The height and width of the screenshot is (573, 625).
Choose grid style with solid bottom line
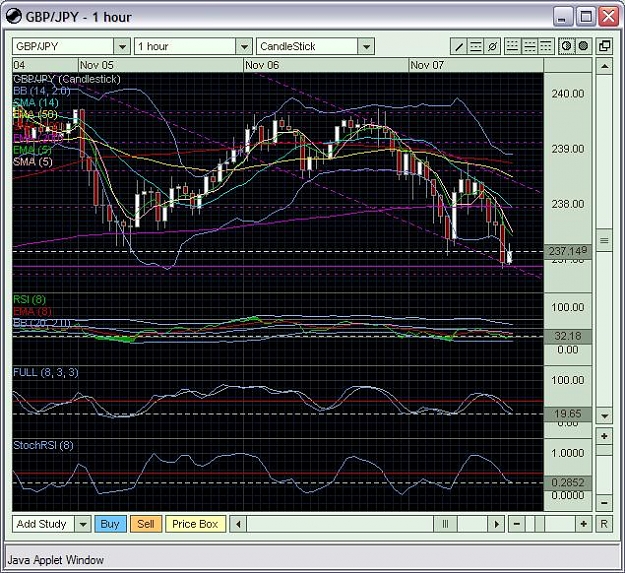[512, 47]
